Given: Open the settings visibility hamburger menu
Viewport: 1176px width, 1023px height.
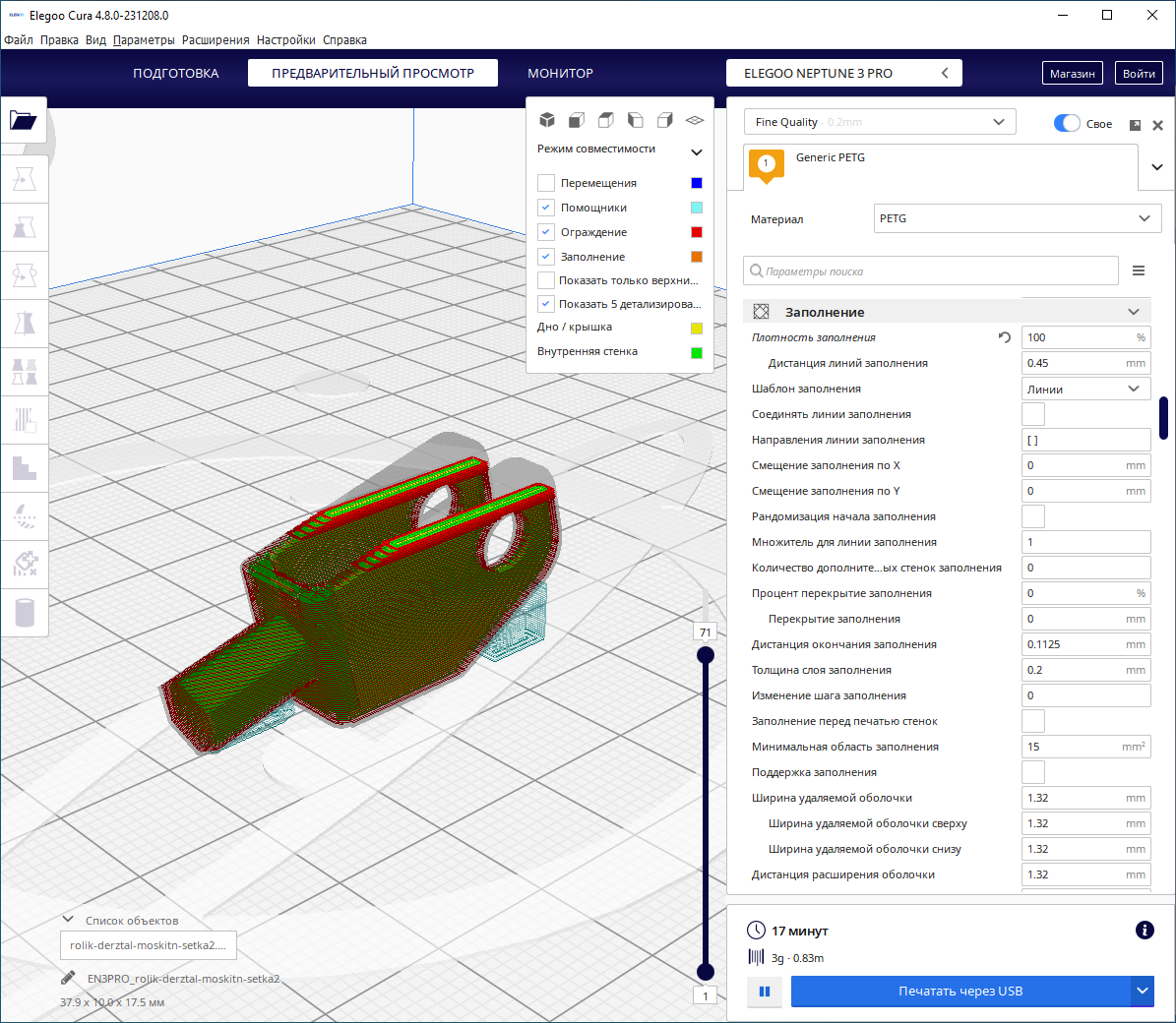Looking at the screenshot, I should pyautogui.click(x=1139, y=271).
